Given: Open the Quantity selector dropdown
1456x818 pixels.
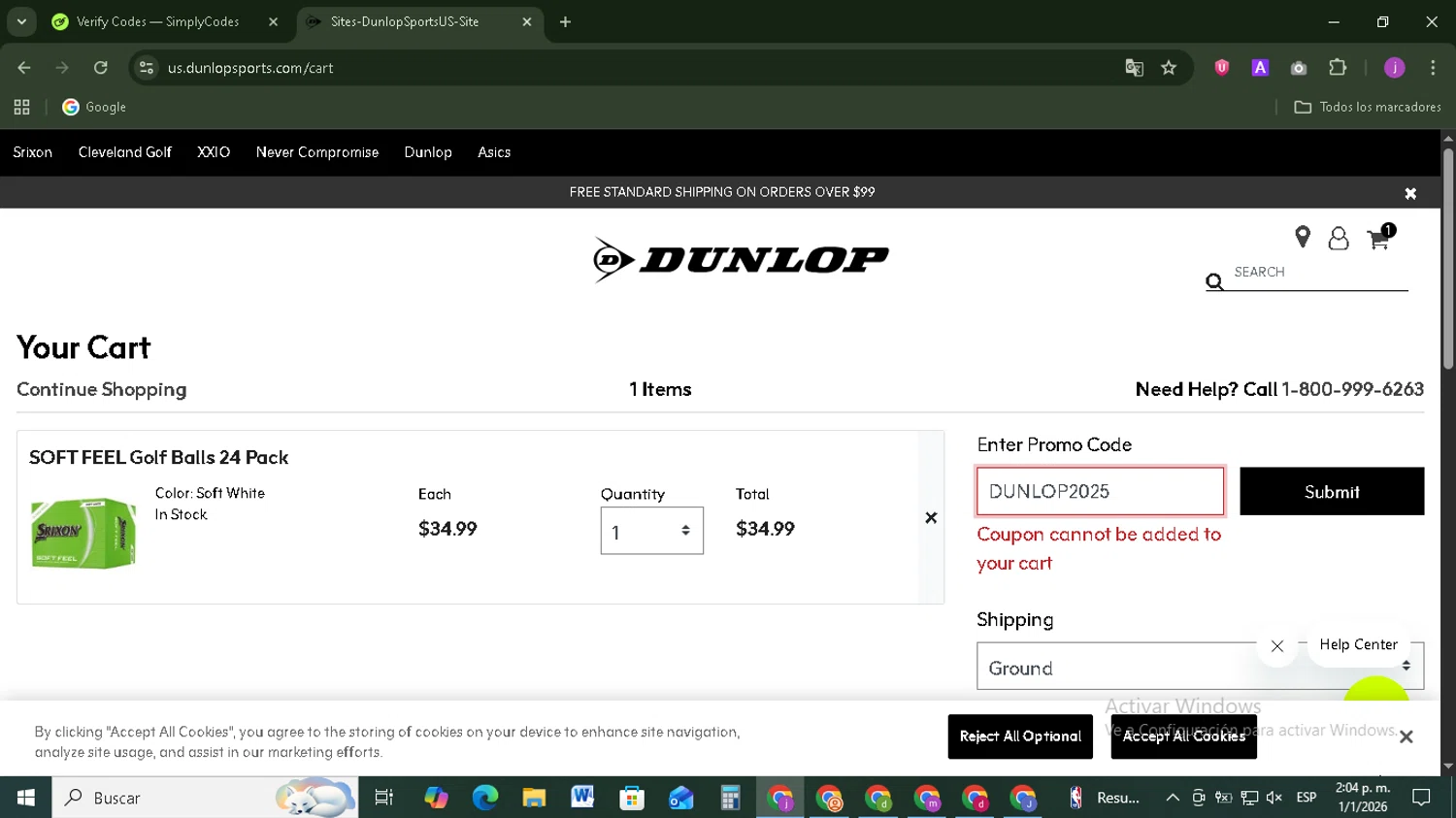Looking at the screenshot, I should click(652, 531).
